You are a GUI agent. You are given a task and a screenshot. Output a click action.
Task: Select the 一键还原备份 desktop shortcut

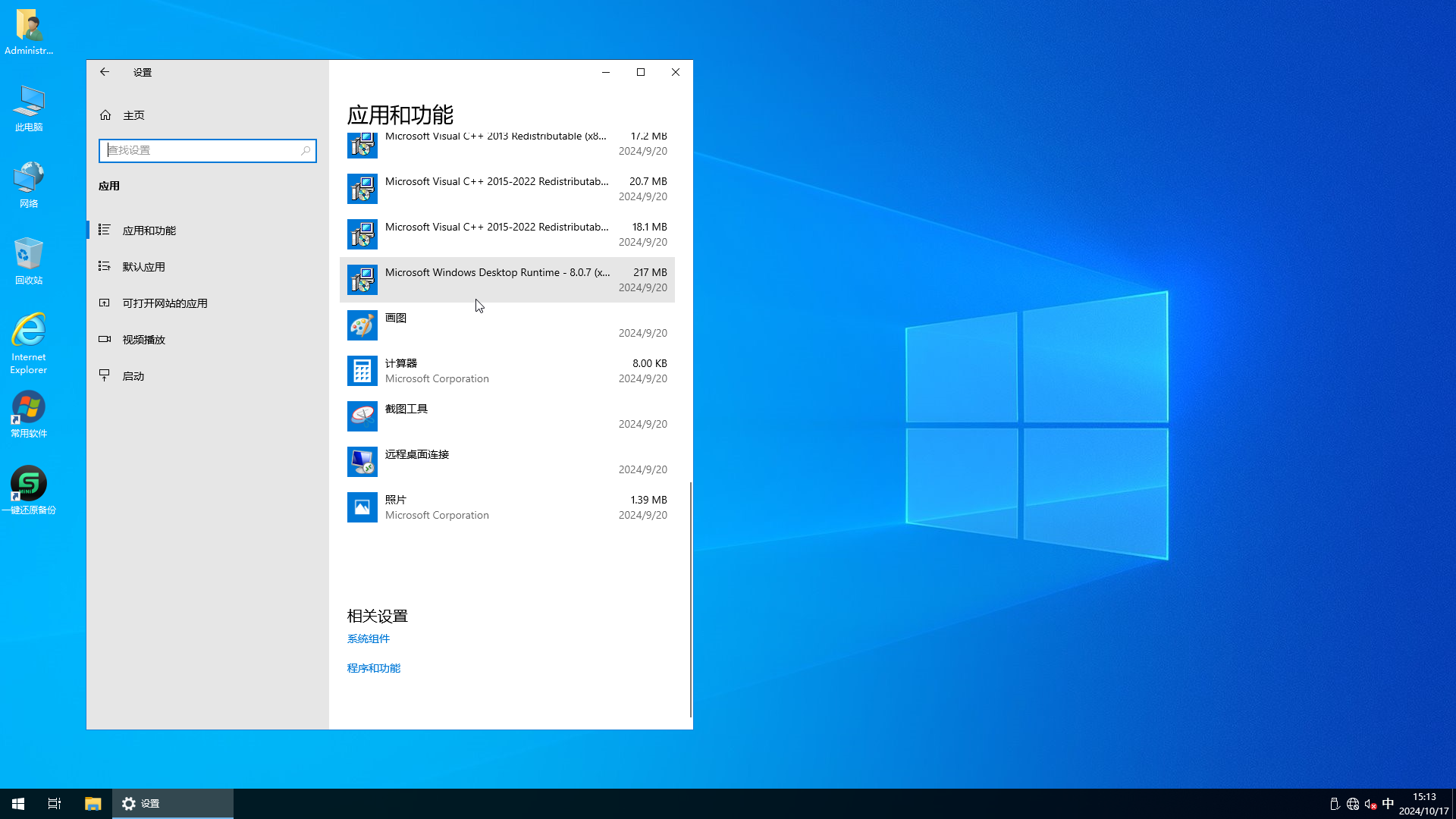pyautogui.click(x=29, y=491)
